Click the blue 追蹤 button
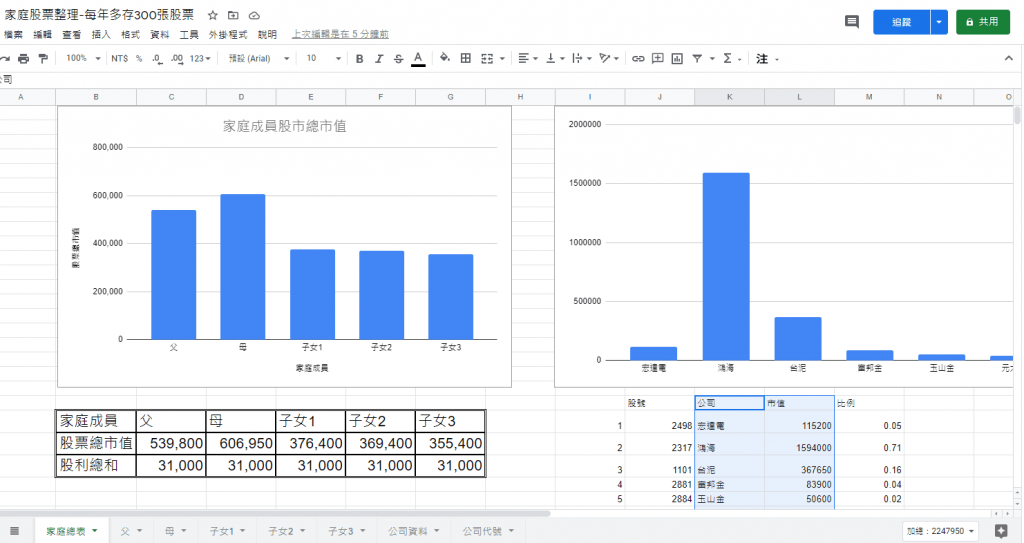 (901, 21)
